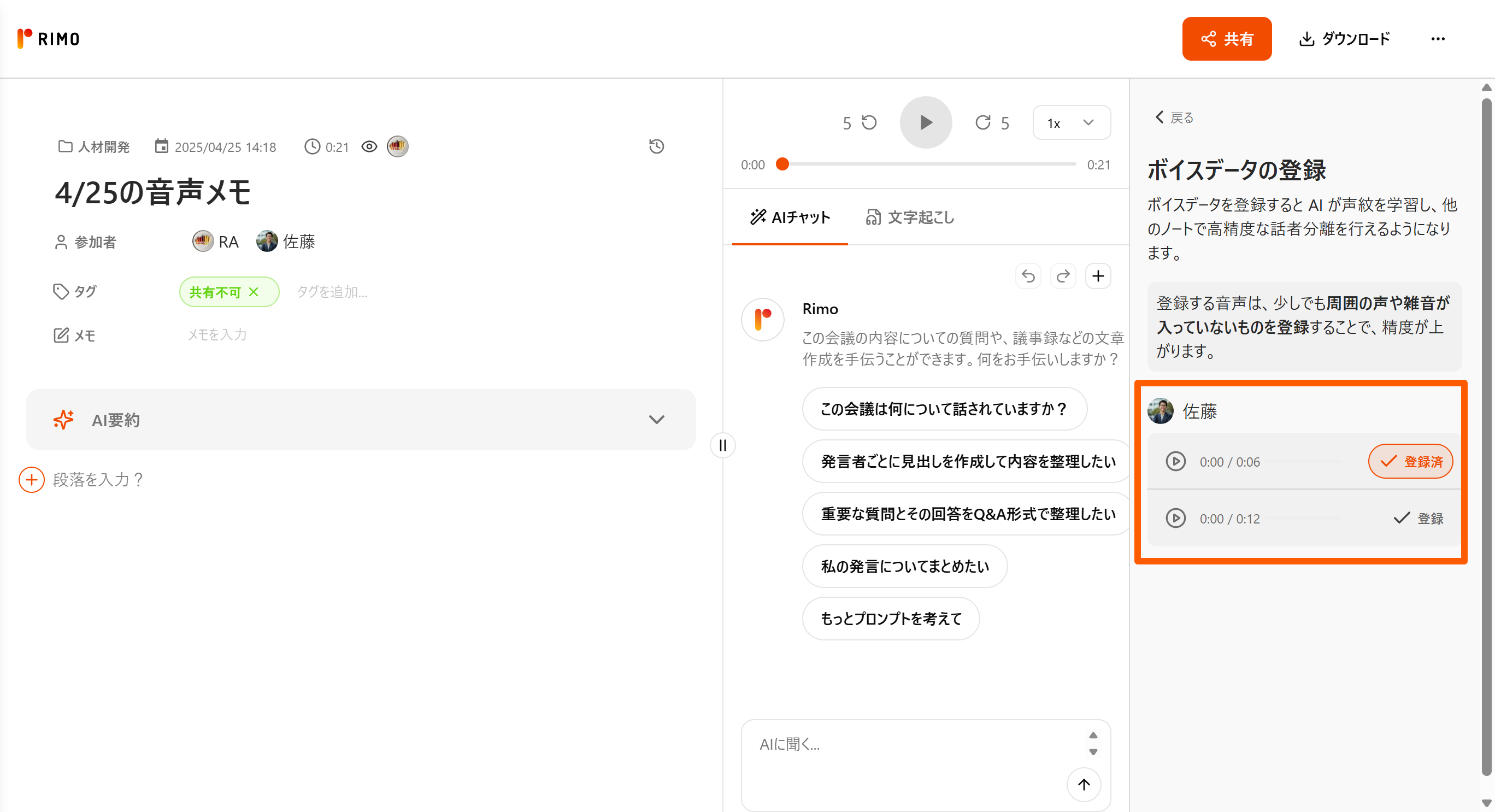Send AI message with up-arrow button
Image resolution: width=1495 pixels, height=812 pixels.
coord(1083,784)
